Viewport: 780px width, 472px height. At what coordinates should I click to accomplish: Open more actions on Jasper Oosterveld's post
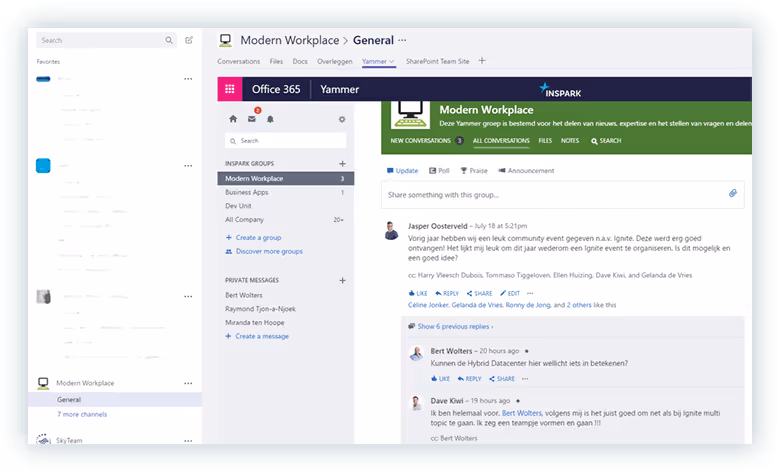tap(530, 293)
